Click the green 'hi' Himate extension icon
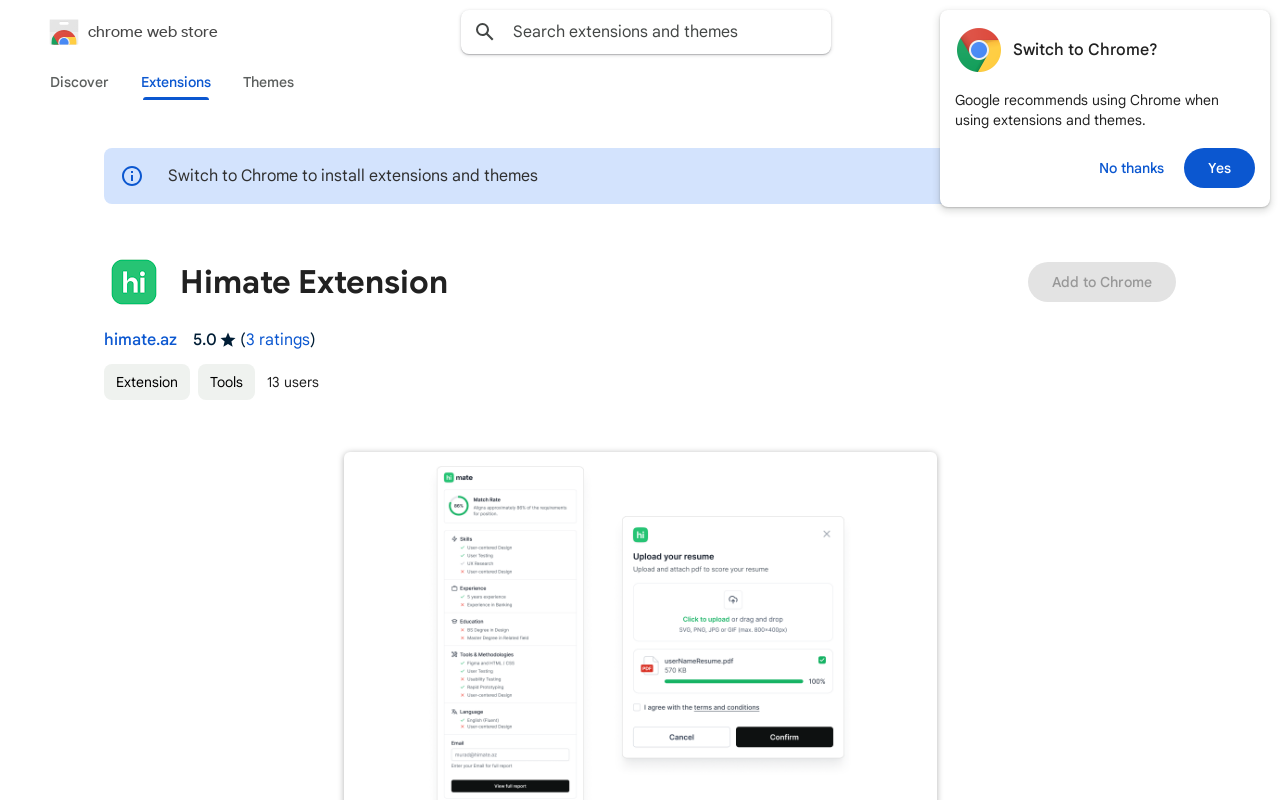The height and width of the screenshot is (800, 1280). point(133,282)
